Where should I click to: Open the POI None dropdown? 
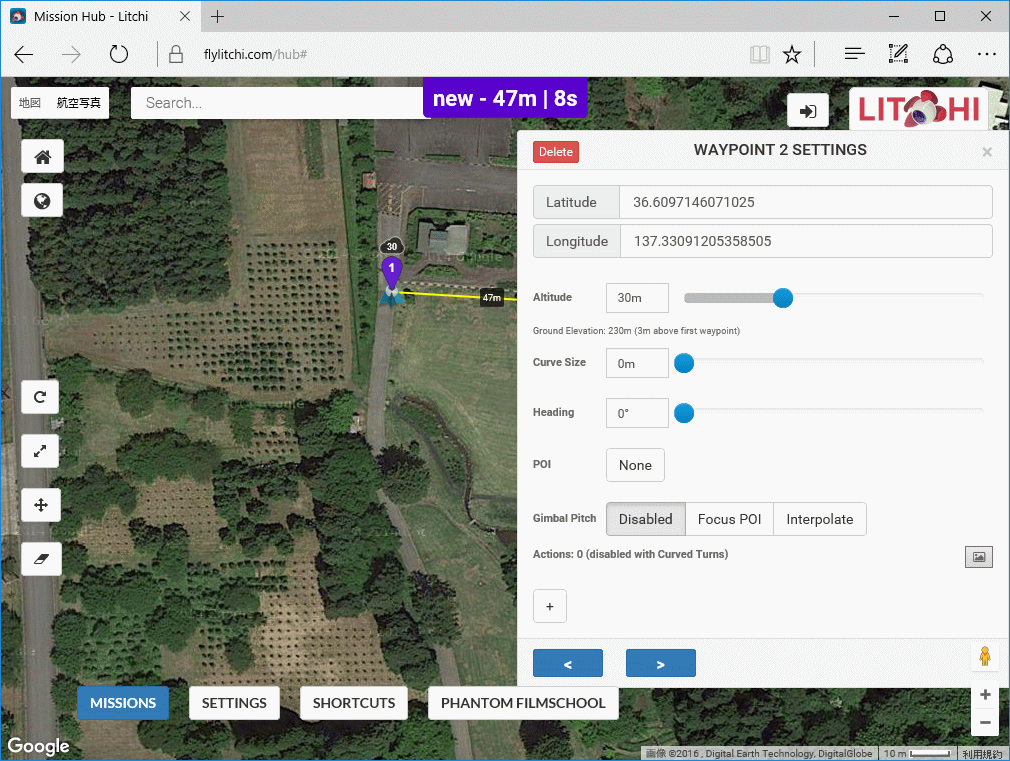tap(635, 465)
